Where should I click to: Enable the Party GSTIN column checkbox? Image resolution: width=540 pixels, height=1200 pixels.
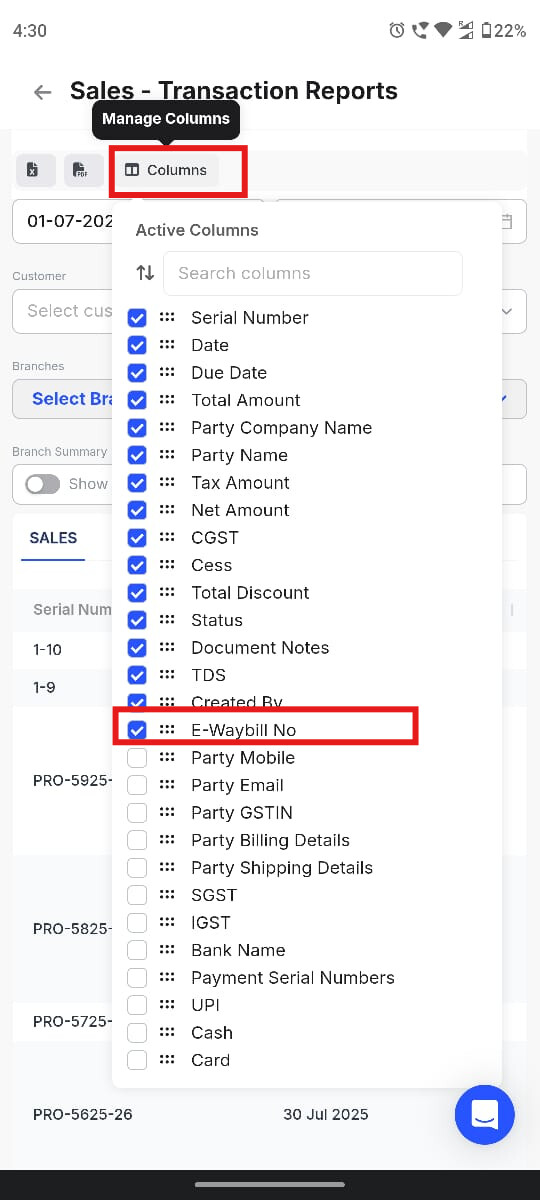click(x=137, y=813)
